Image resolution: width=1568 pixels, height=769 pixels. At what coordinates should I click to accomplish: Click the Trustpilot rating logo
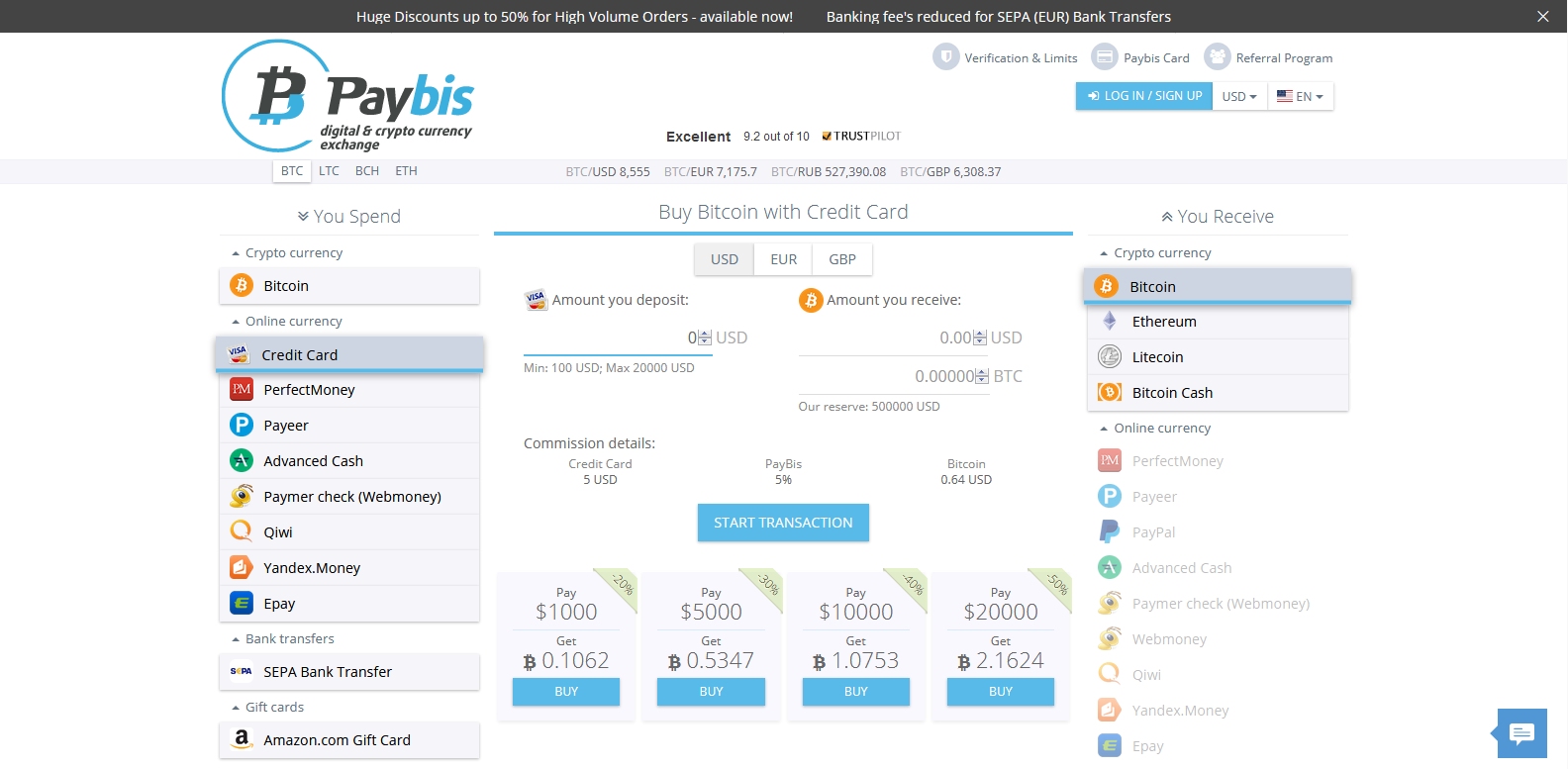tap(861, 136)
